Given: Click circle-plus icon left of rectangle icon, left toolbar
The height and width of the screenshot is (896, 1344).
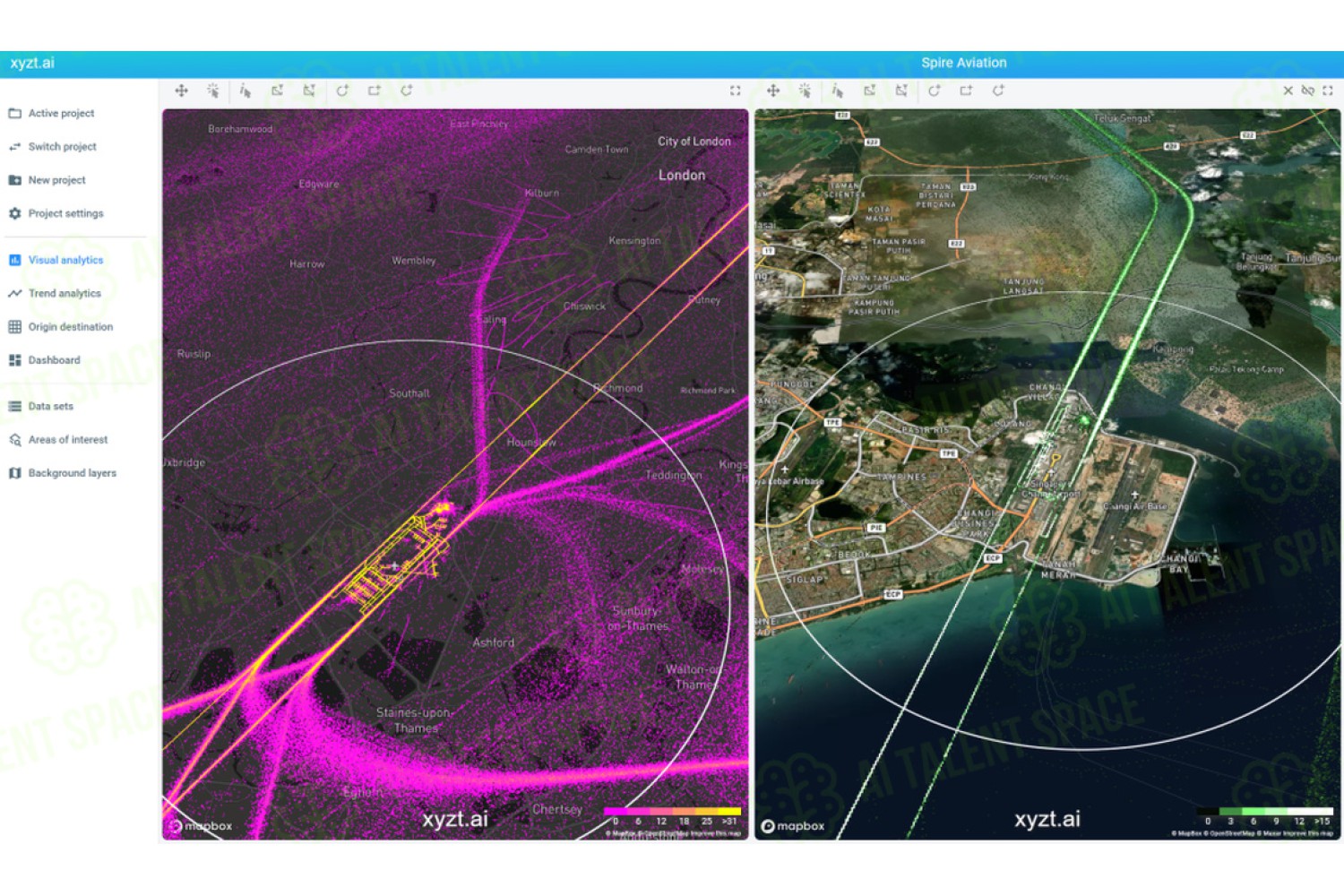Looking at the screenshot, I should [342, 90].
